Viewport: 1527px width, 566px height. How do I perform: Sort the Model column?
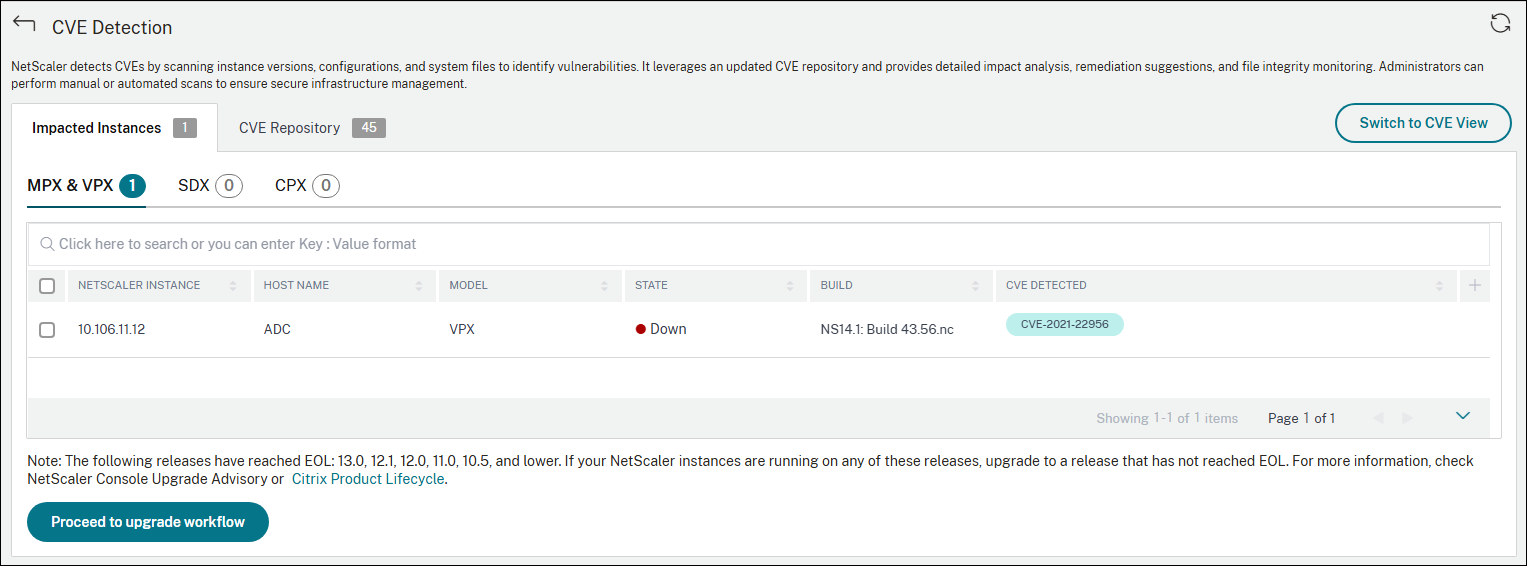(604, 286)
